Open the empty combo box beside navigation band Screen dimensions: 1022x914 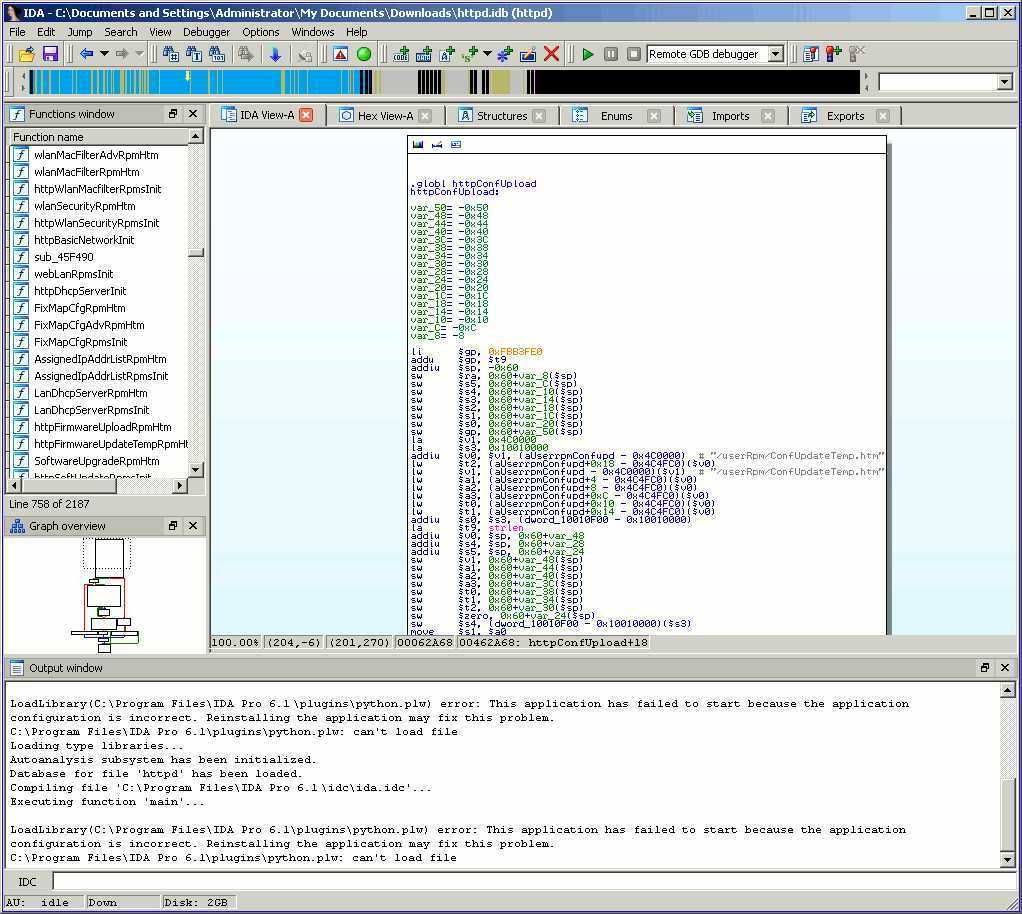click(1004, 82)
